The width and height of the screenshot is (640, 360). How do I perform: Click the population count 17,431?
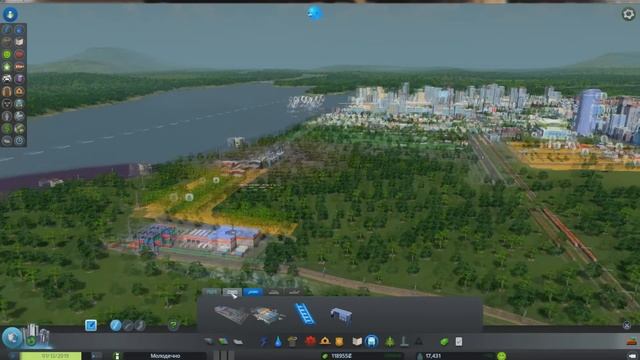(x=433, y=356)
